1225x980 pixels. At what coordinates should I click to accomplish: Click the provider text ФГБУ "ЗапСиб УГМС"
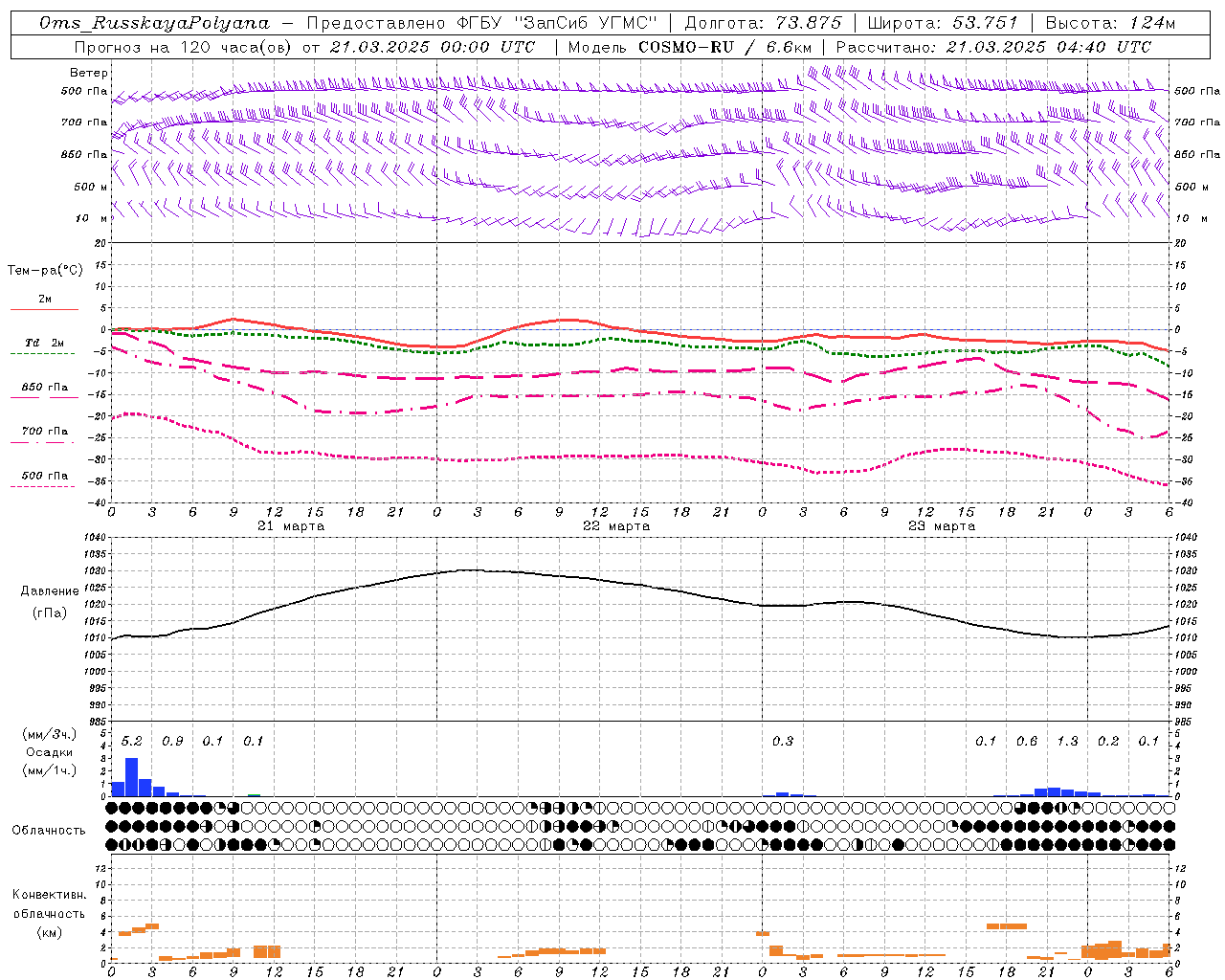(x=557, y=23)
